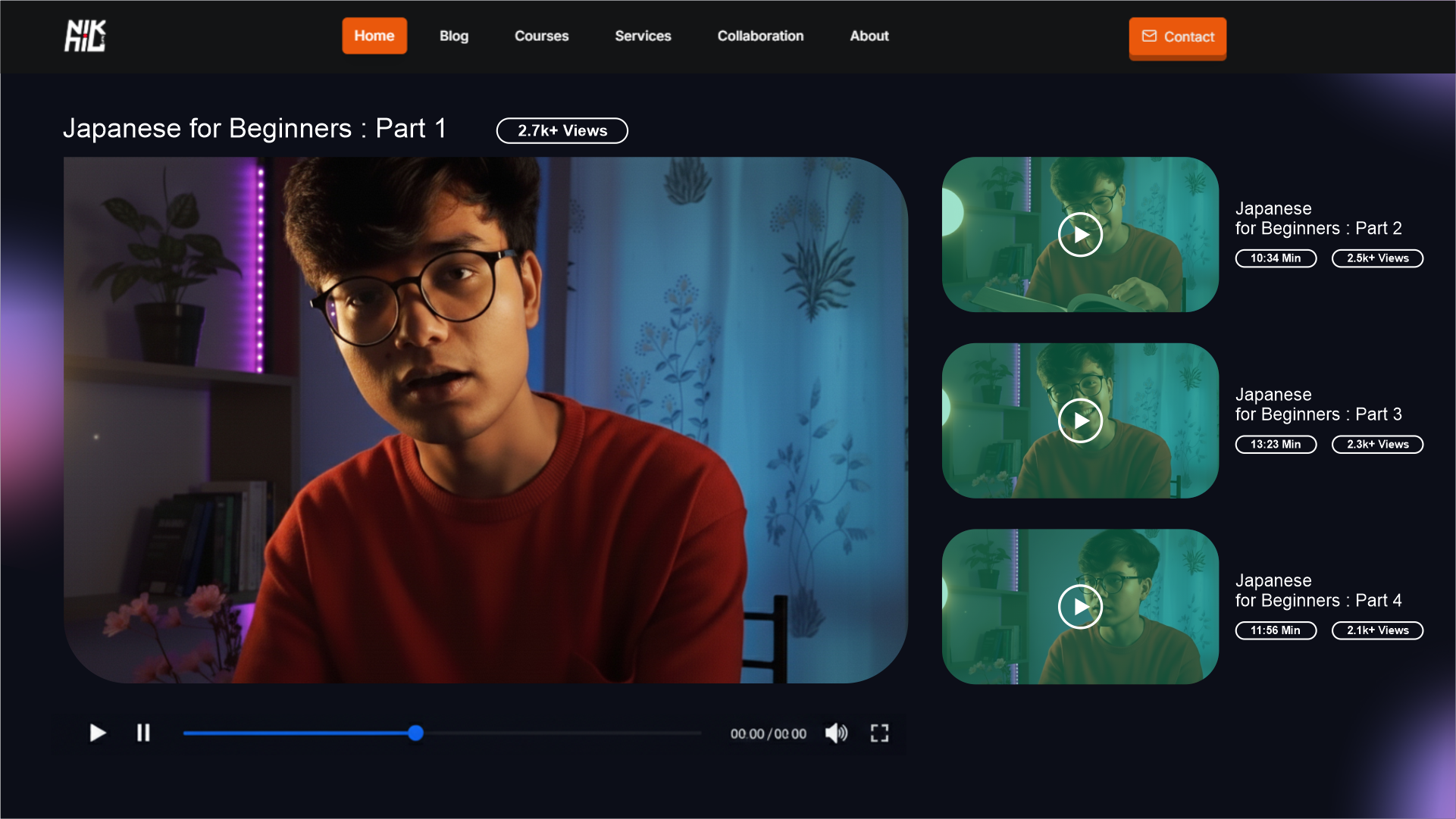Image resolution: width=1456 pixels, height=819 pixels.
Task: Play the Part 3 video thumbnail
Action: pyautogui.click(x=1079, y=420)
